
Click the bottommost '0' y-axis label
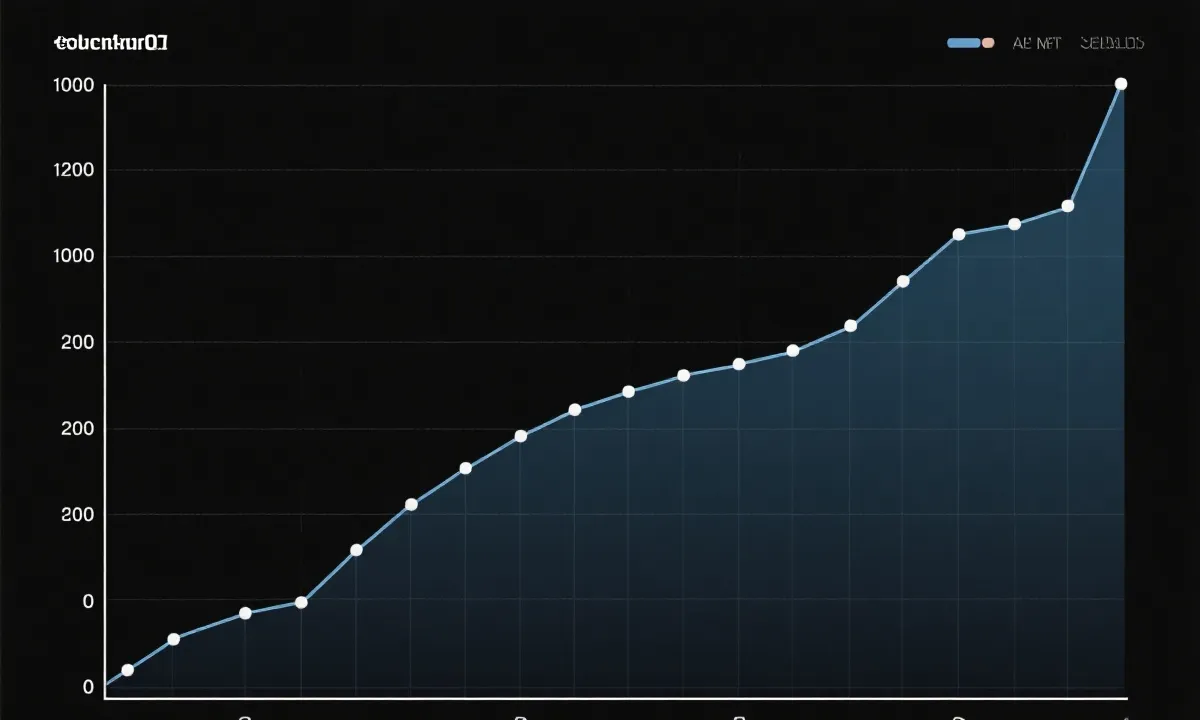[x=88, y=687]
